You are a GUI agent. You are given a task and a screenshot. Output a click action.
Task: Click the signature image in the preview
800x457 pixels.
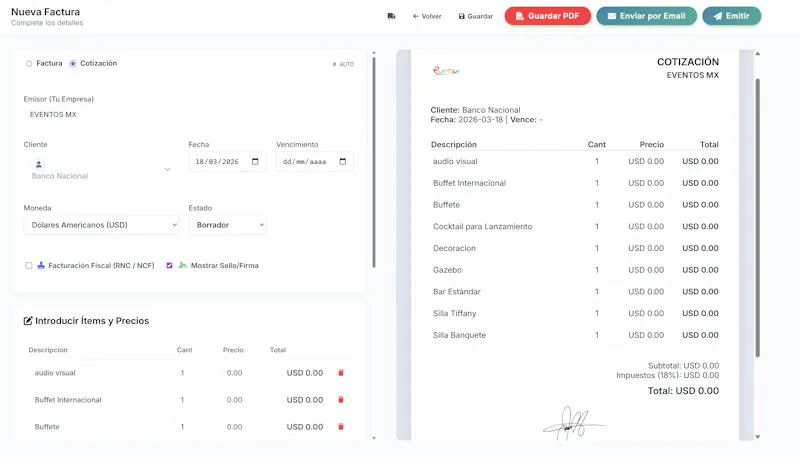point(575,423)
